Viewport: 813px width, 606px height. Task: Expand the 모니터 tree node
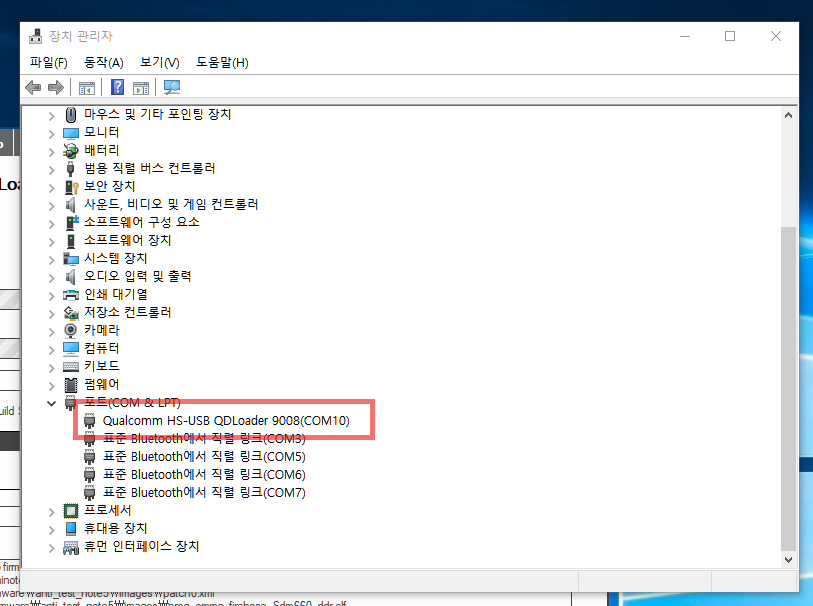coord(51,134)
